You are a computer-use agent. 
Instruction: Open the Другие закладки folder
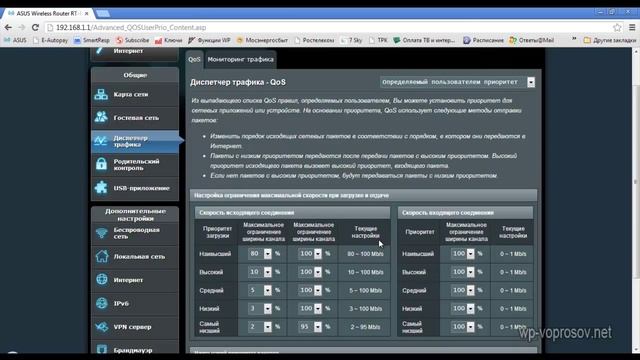pos(610,40)
